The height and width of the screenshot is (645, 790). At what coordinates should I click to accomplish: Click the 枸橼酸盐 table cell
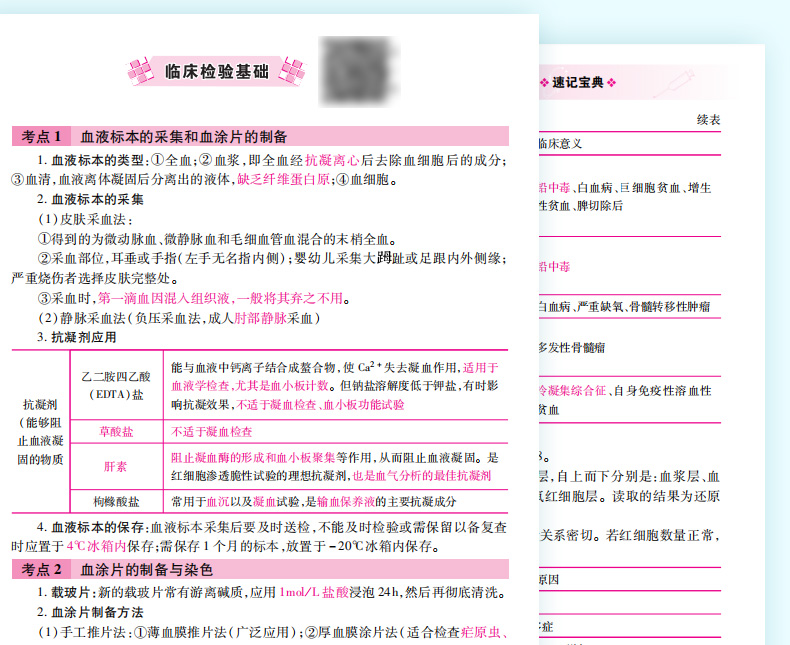[x=117, y=501]
